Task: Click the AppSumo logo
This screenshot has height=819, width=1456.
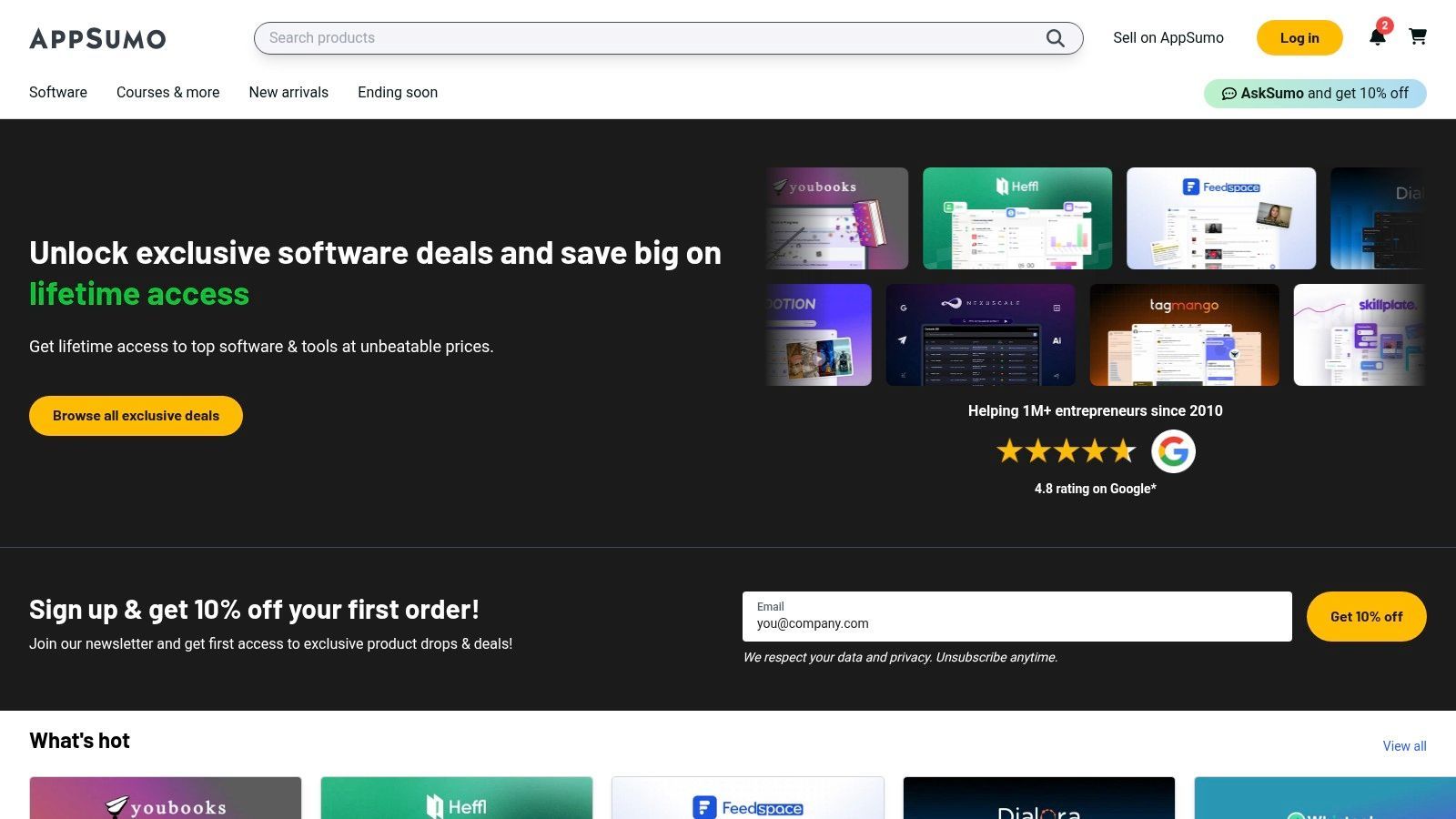Action: (x=97, y=38)
